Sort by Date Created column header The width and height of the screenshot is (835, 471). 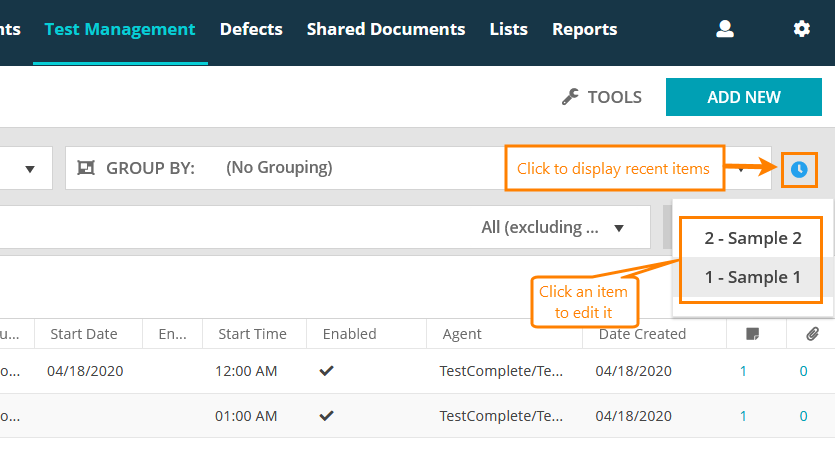click(640, 334)
